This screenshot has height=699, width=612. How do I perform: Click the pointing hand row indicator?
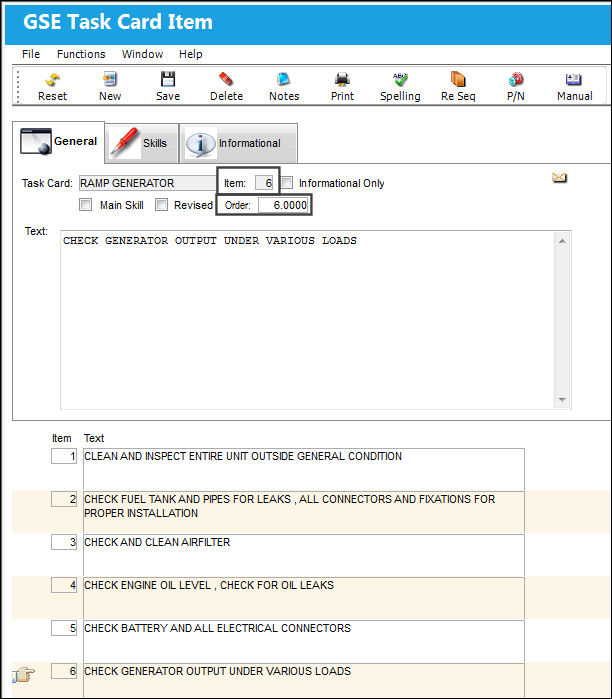pos(23,674)
